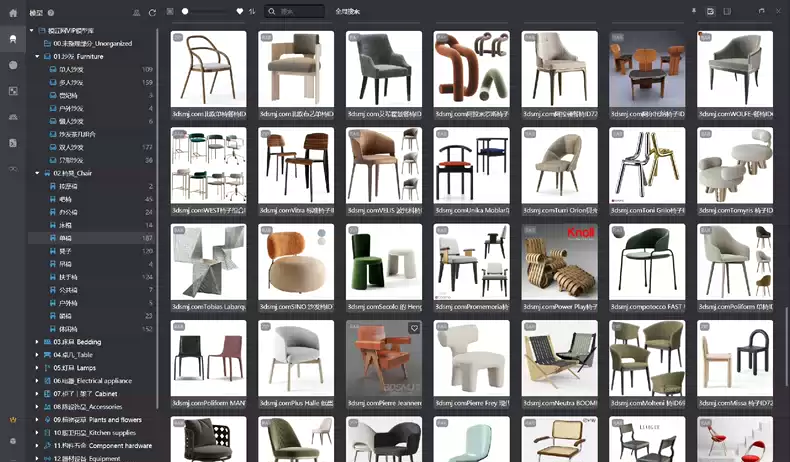
Task: Click the magnifier icon in the search box
Action: click(272, 11)
